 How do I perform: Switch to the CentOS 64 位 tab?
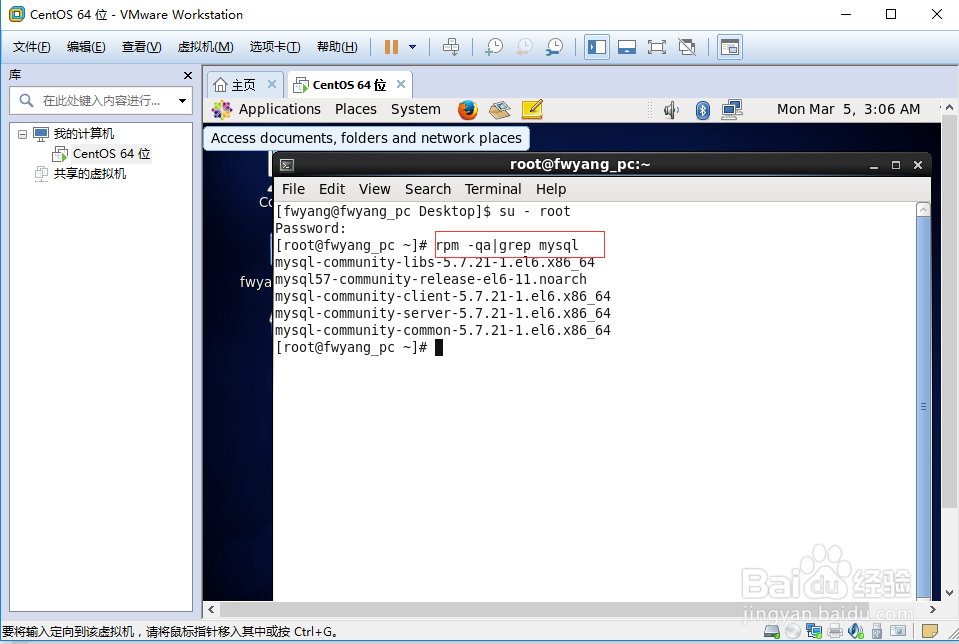click(349, 85)
